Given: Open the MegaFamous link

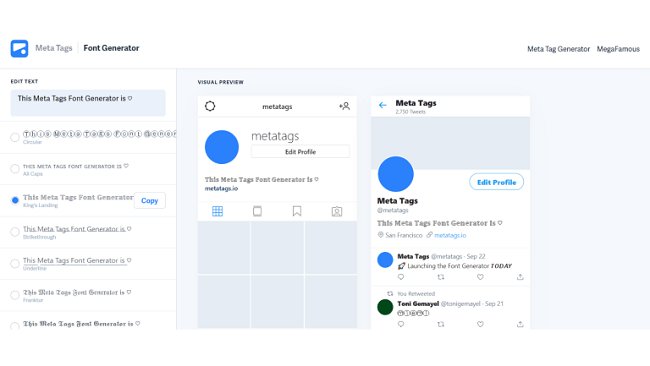Looking at the screenshot, I should click(618, 49).
